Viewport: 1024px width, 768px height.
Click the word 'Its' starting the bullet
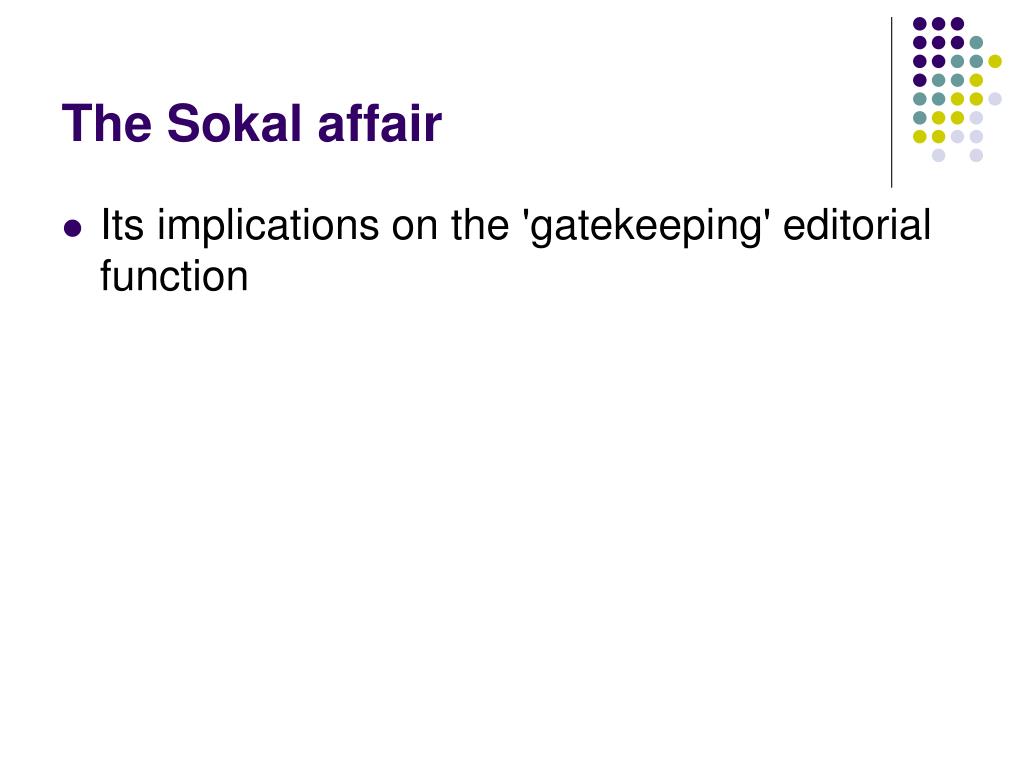(x=122, y=225)
